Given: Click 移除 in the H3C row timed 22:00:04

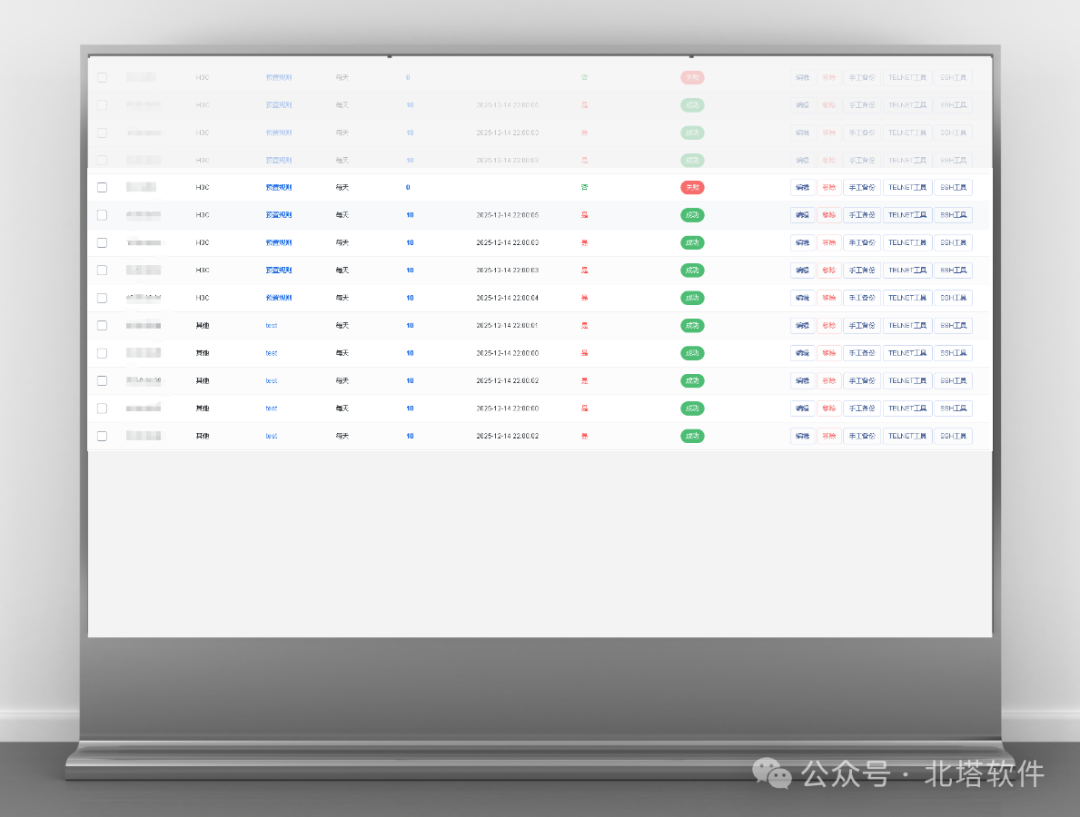Looking at the screenshot, I should 829,298.
